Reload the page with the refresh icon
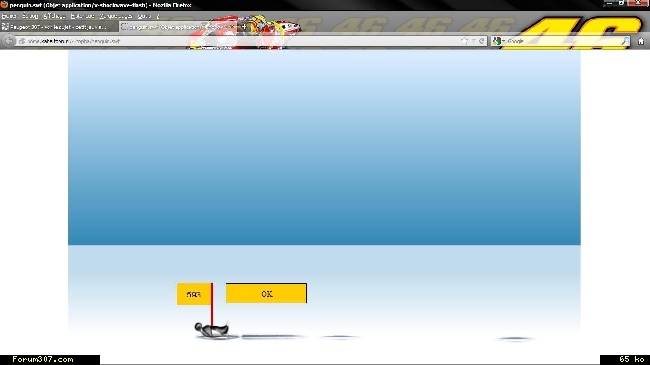The height and width of the screenshot is (365, 650). click(x=481, y=41)
